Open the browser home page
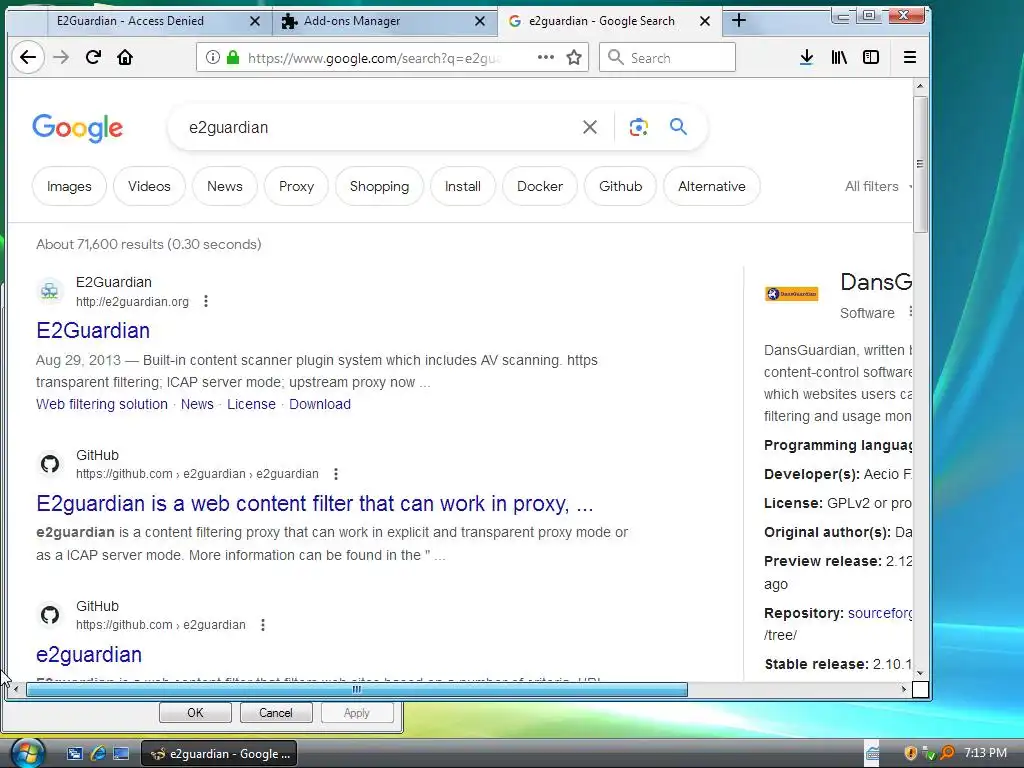This screenshot has height=768, width=1024. pos(125,57)
